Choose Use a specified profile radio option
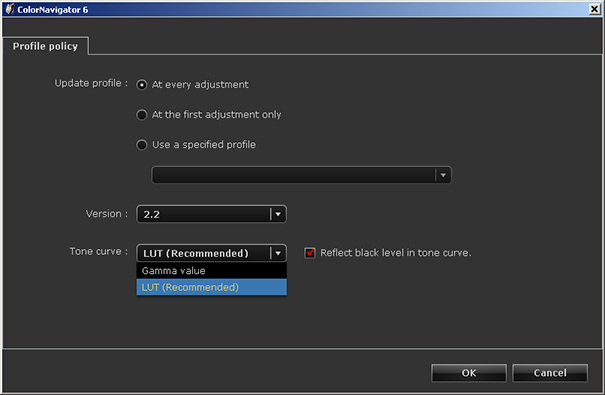This screenshot has height=395, width=605. tap(142, 145)
